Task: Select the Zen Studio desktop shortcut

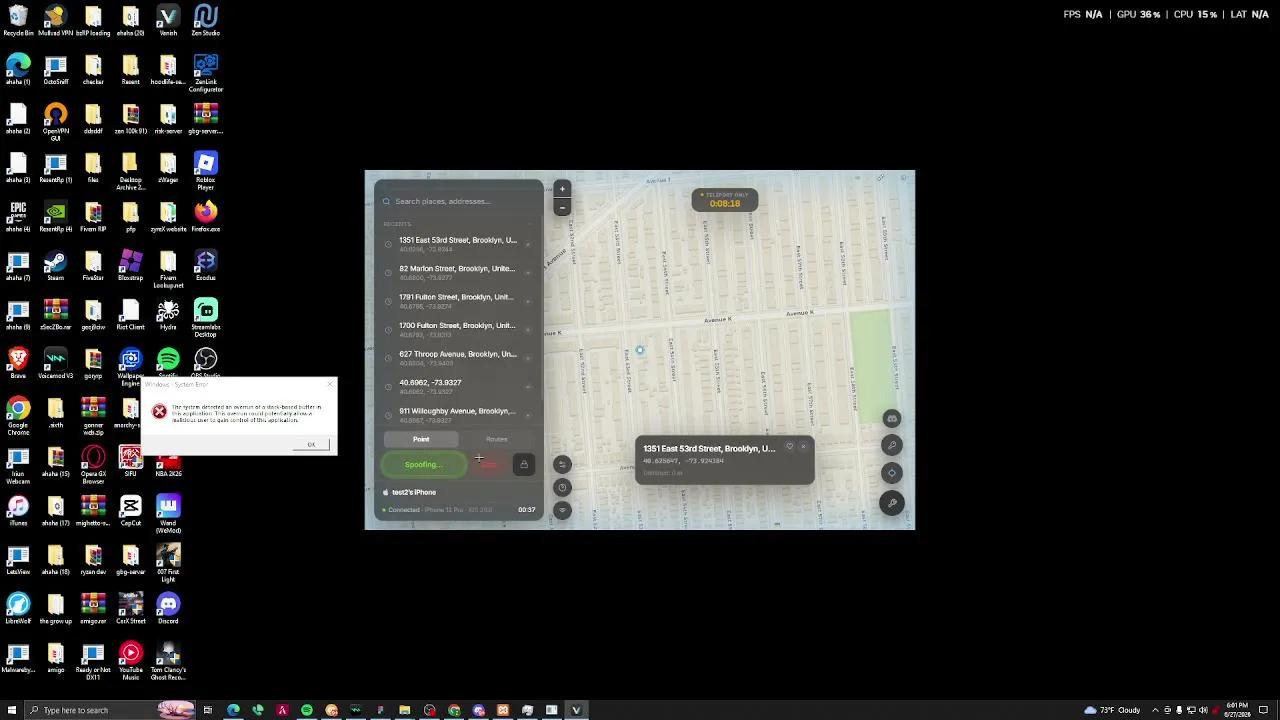Action: tap(205, 21)
